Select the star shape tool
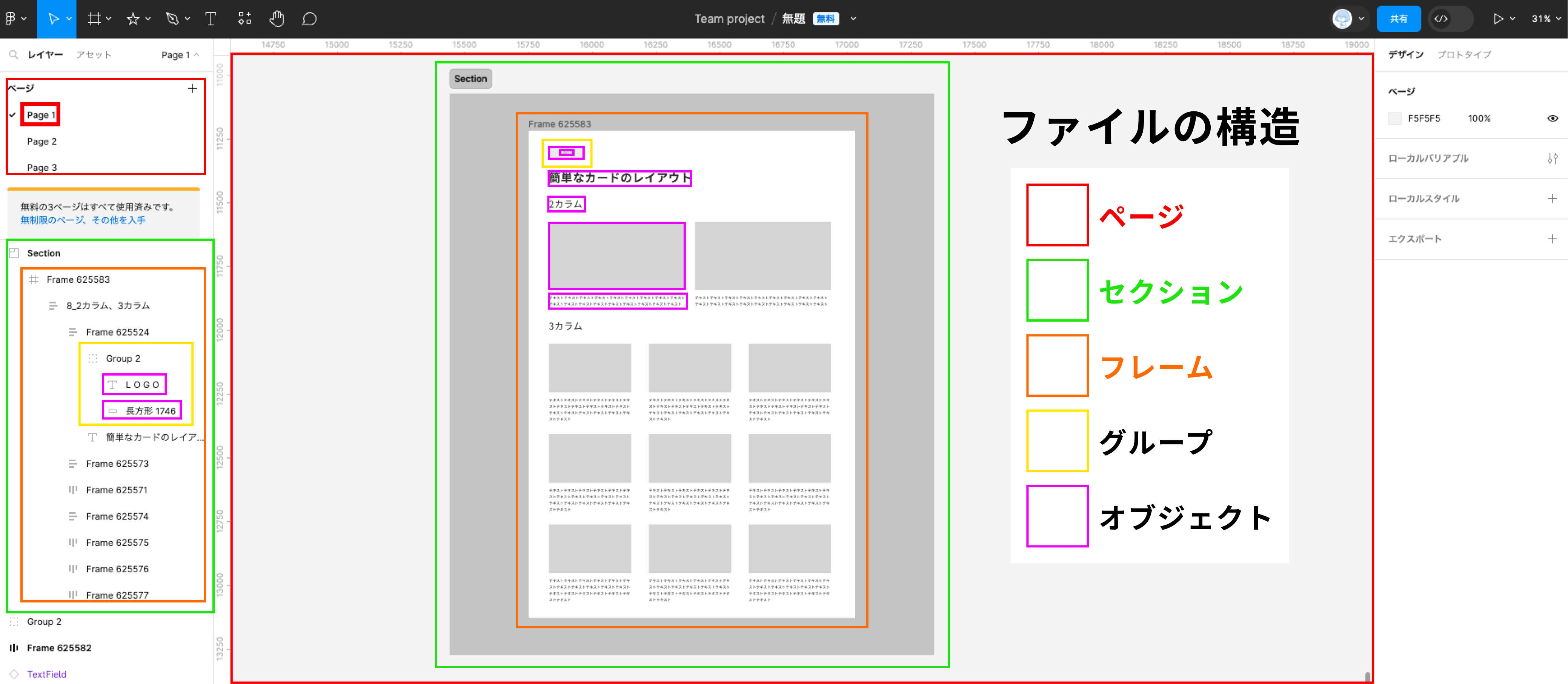Viewport: 1568px width, 684px height. (x=133, y=19)
